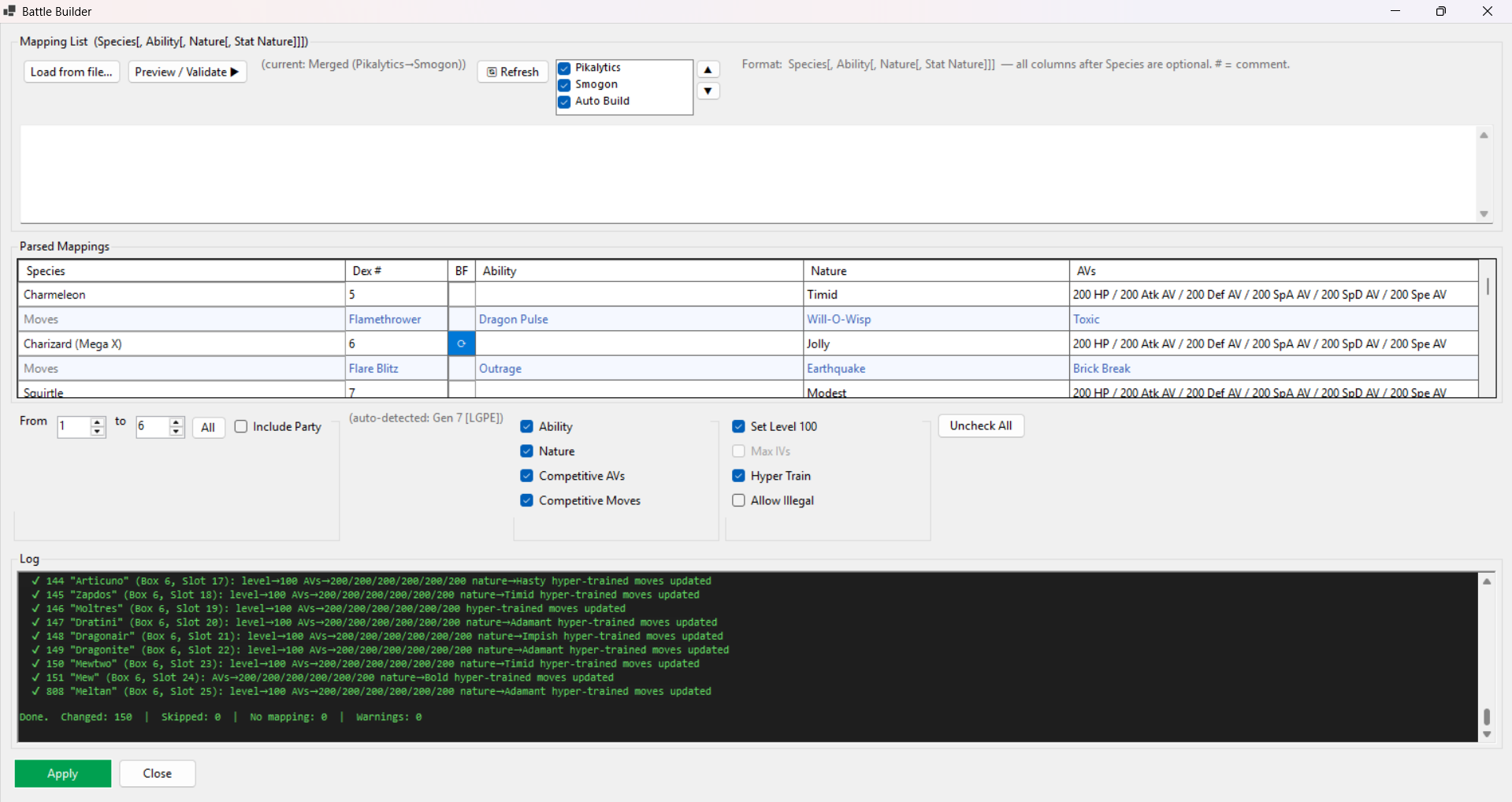
Task: Click the Refresh button
Action: (513, 72)
